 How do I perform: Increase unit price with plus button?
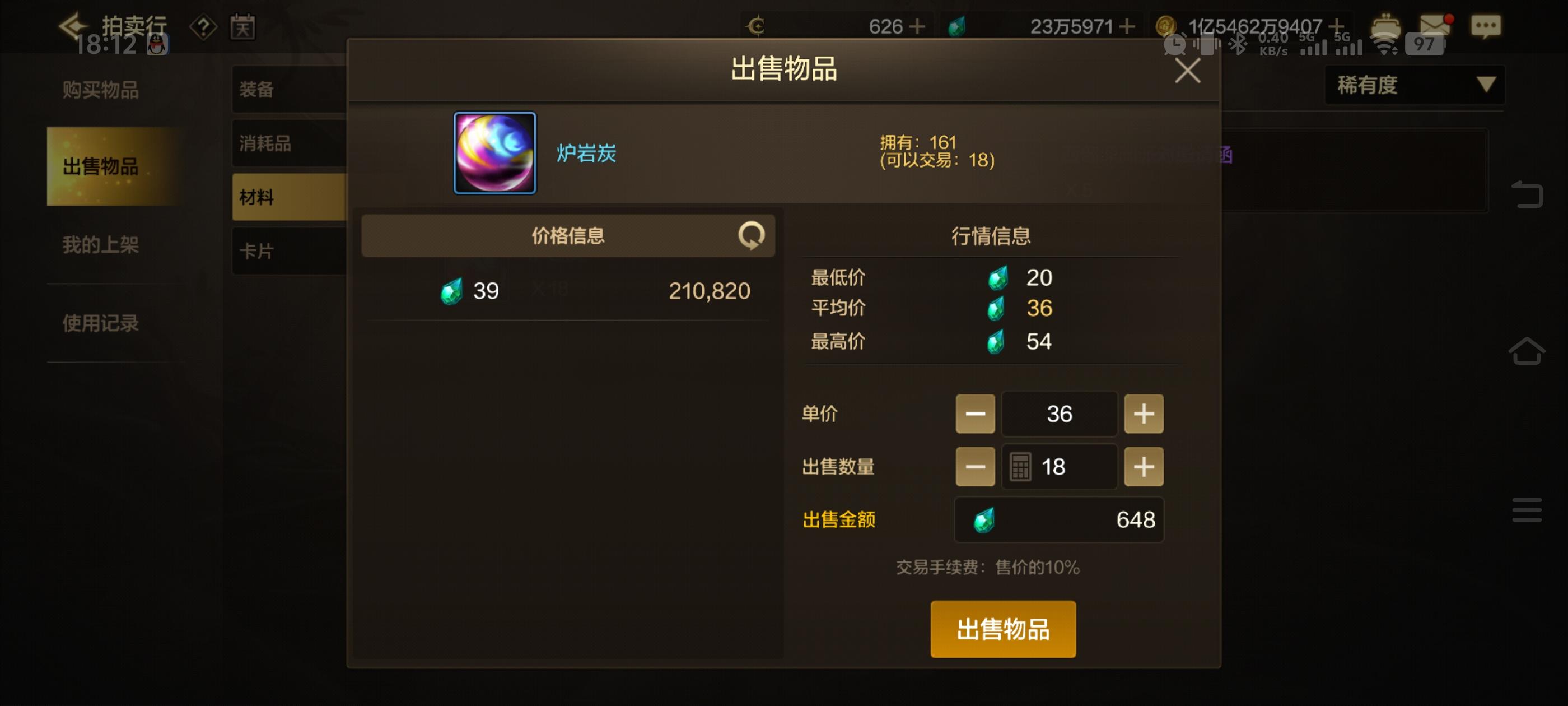(x=1143, y=414)
